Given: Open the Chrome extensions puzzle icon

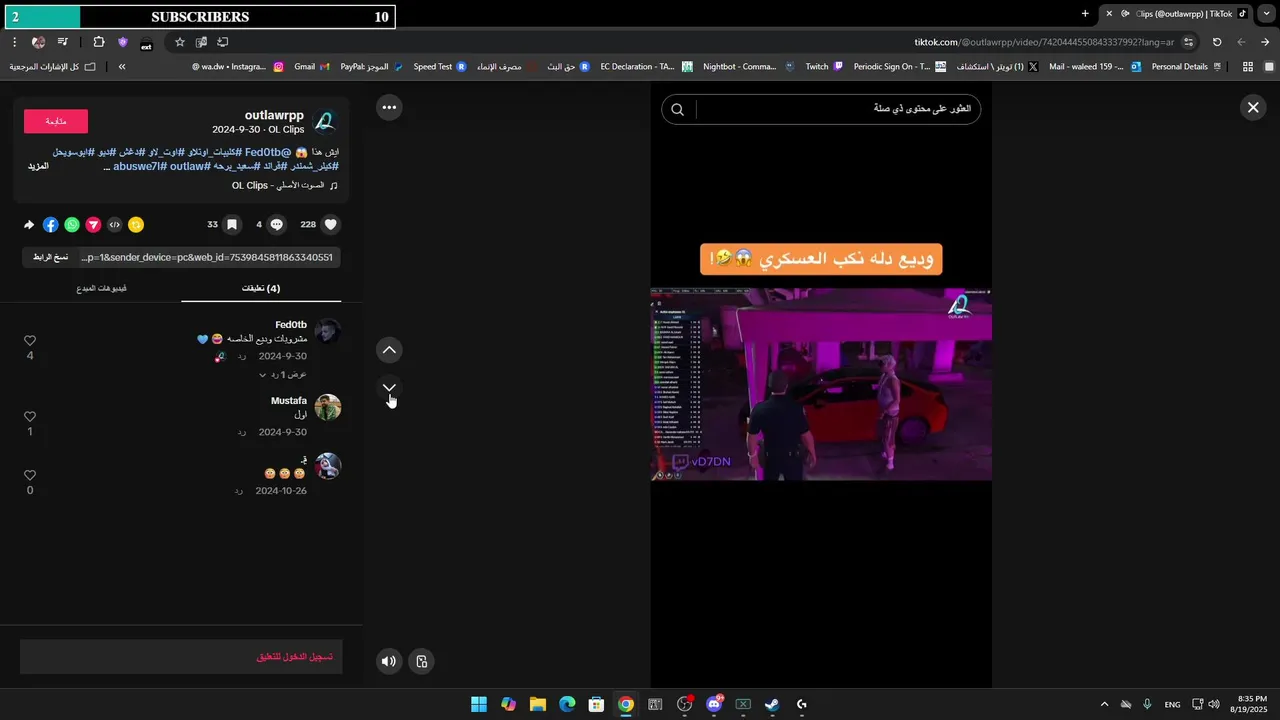Looking at the screenshot, I should pos(98,42).
